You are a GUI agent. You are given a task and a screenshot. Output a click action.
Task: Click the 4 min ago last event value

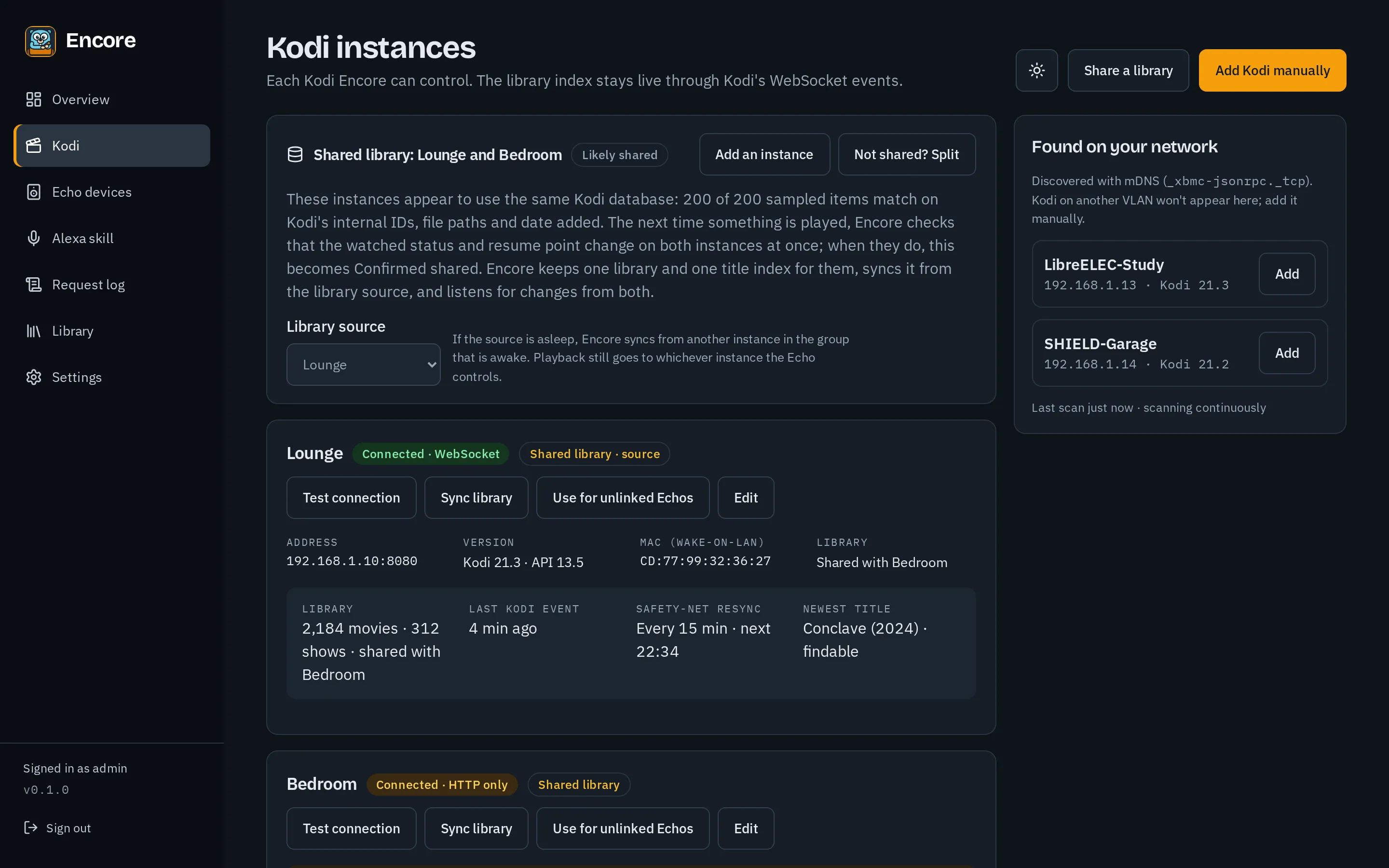(x=503, y=629)
